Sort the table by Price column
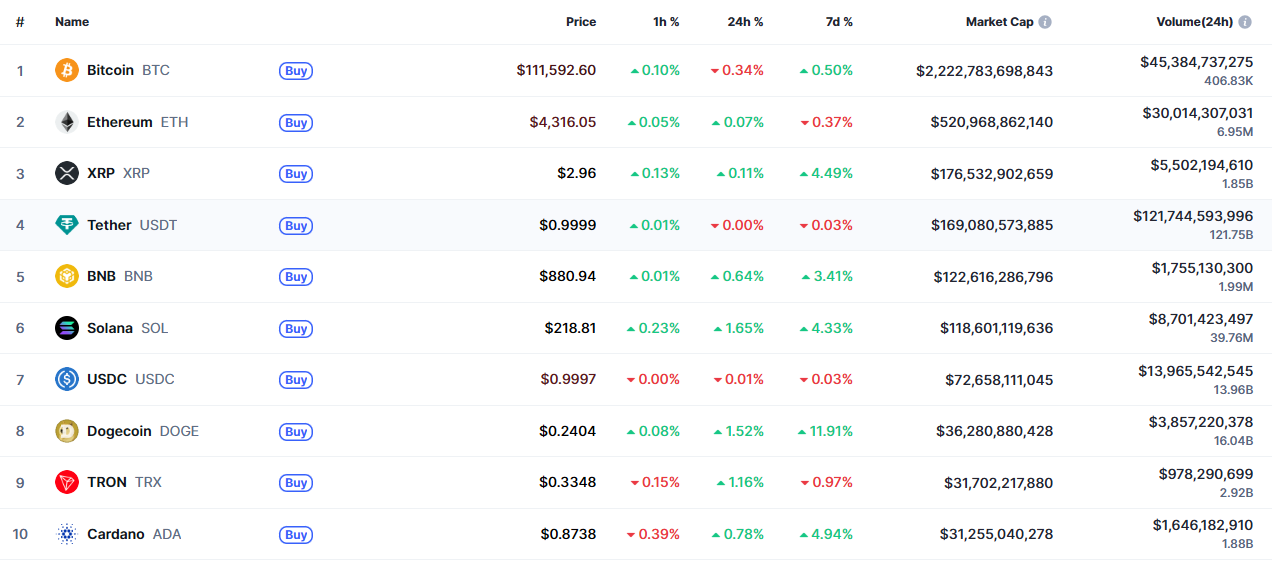 [x=580, y=22]
